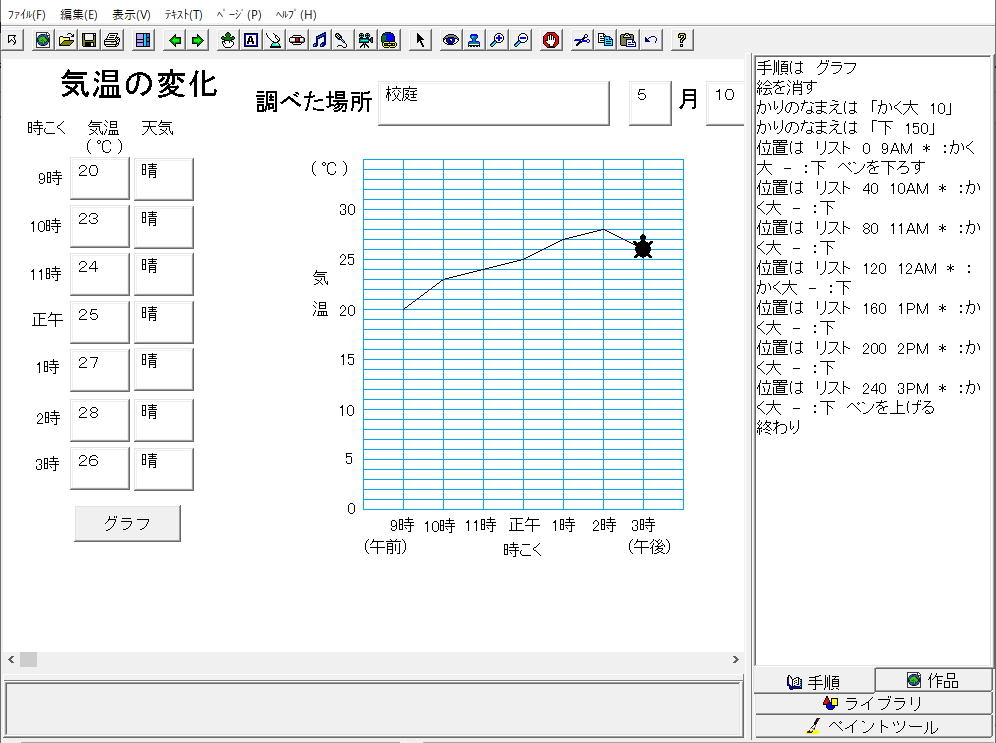Click the yellow question mark help icon
996x743 pixels.
pos(682,40)
